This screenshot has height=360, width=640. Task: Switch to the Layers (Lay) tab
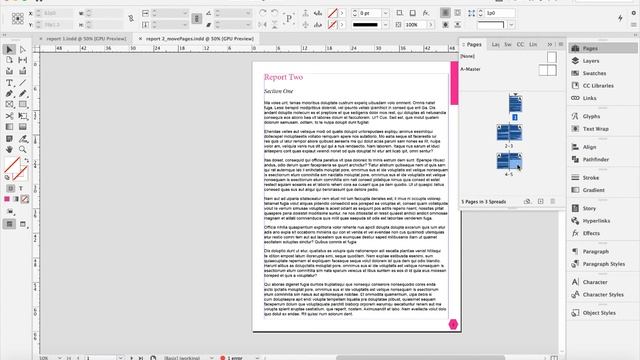tap(496, 44)
